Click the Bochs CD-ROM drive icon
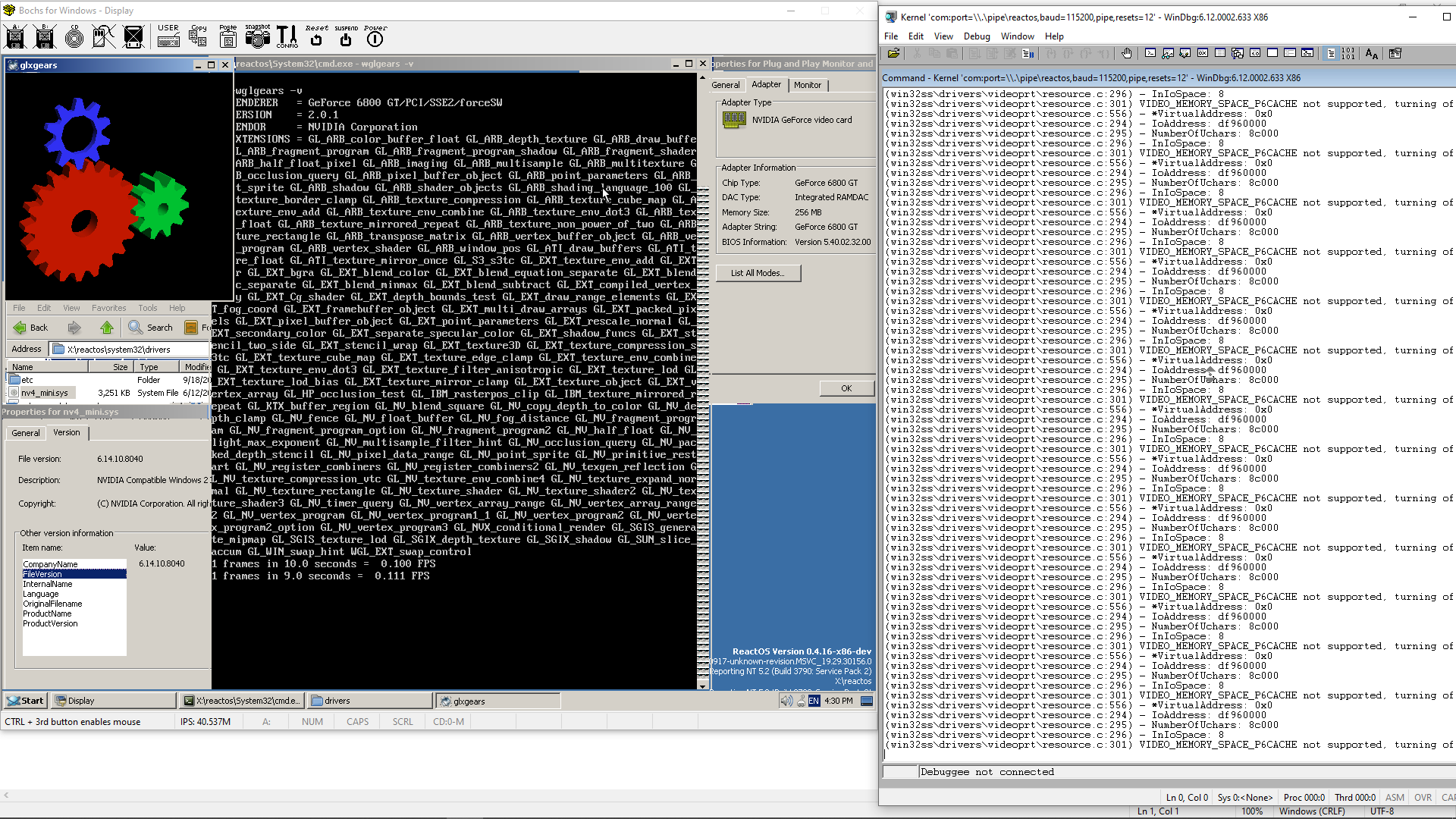Image resolution: width=1456 pixels, height=819 pixels. (74, 36)
